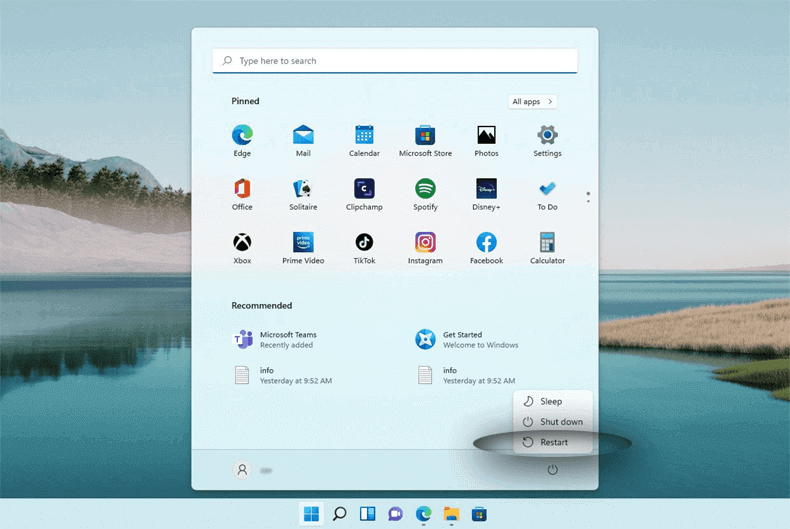Launch Teams Chat from taskbar

(396, 514)
